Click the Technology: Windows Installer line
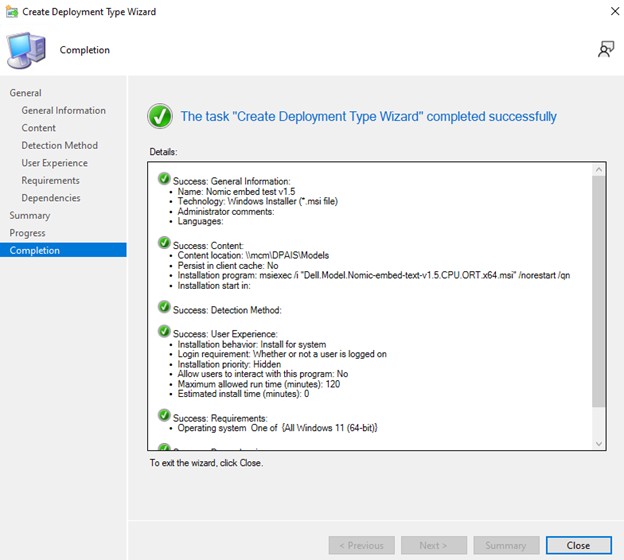The height and width of the screenshot is (560, 624). click(x=258, y=201)
